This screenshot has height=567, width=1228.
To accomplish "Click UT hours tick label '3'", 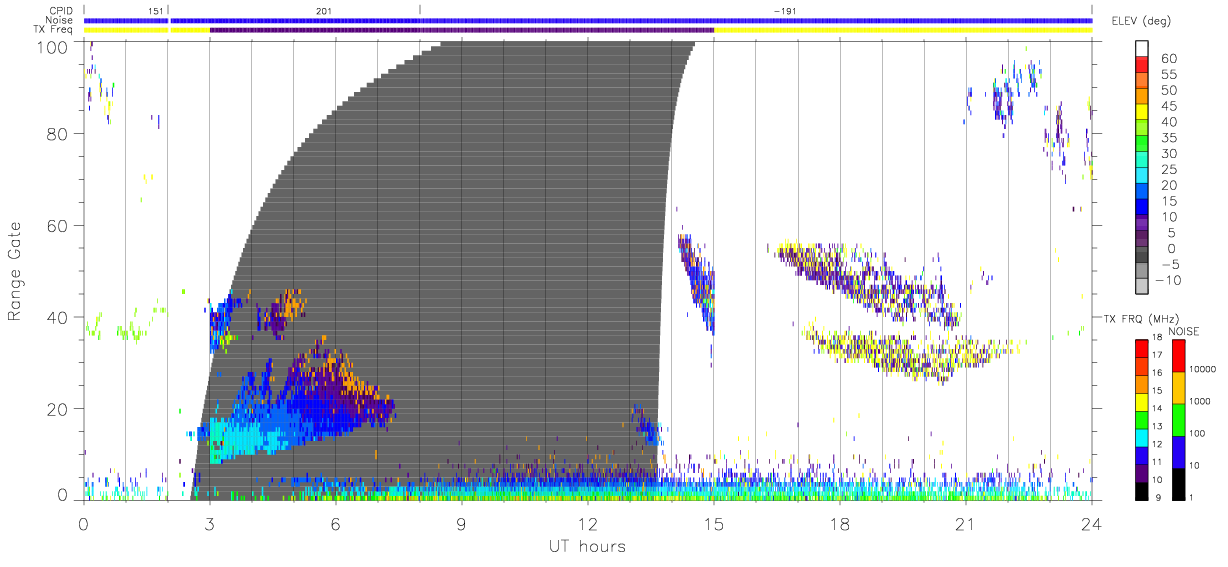I will (x=210, y=524).
